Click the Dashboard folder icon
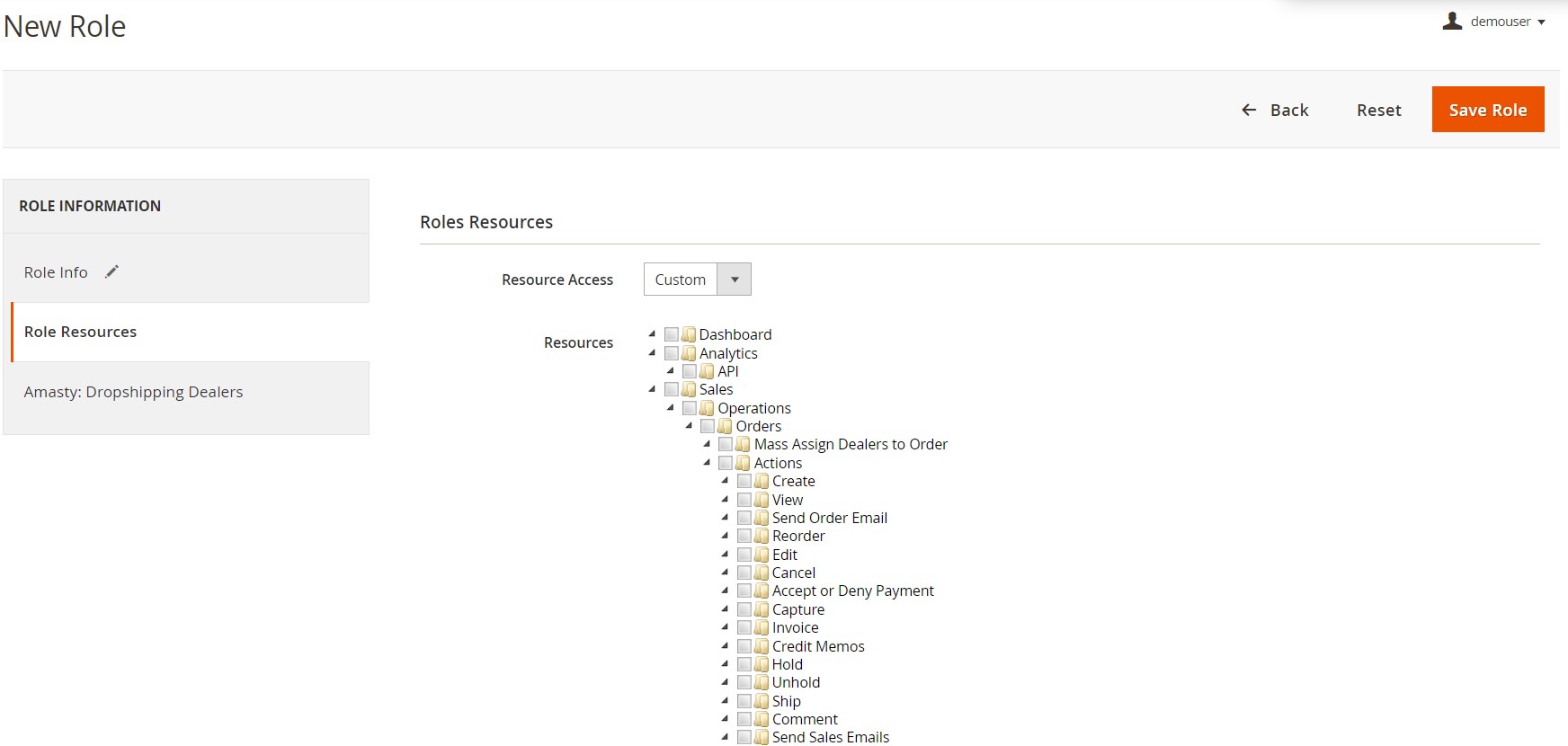The height and width of the screenshot is (746, 1568). click(689, 334)
